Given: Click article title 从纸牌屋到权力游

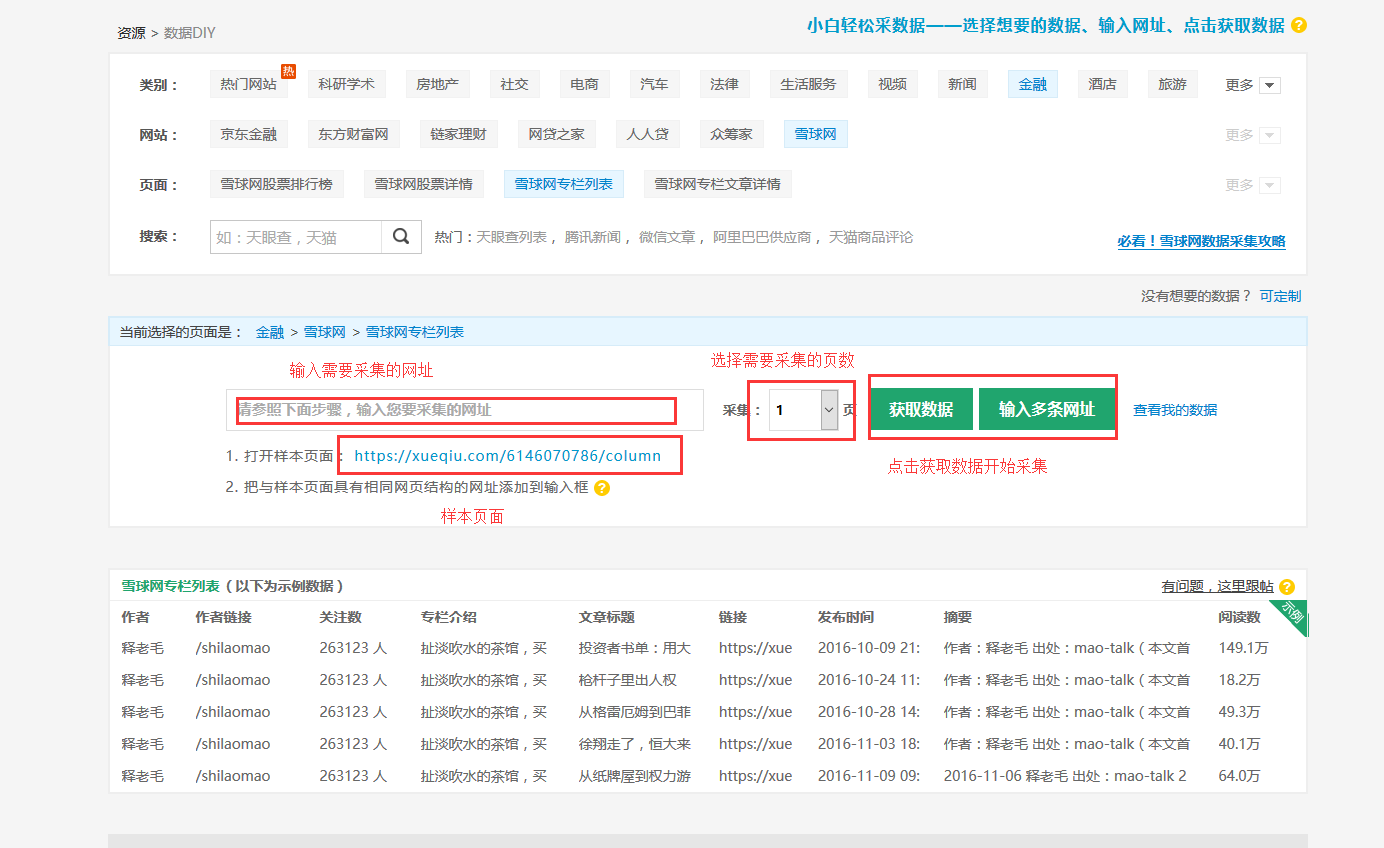Looking at the screenshot, I should click(x=635, y=776).
